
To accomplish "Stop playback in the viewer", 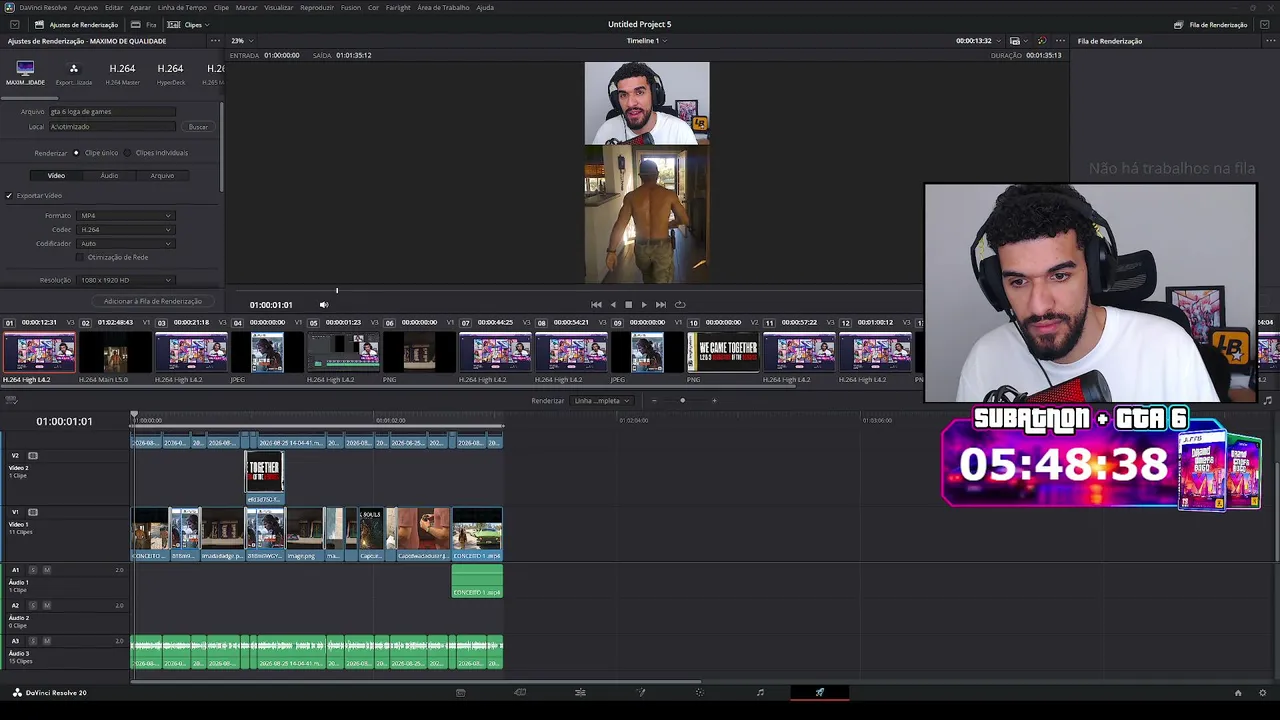I will [628, 305].
